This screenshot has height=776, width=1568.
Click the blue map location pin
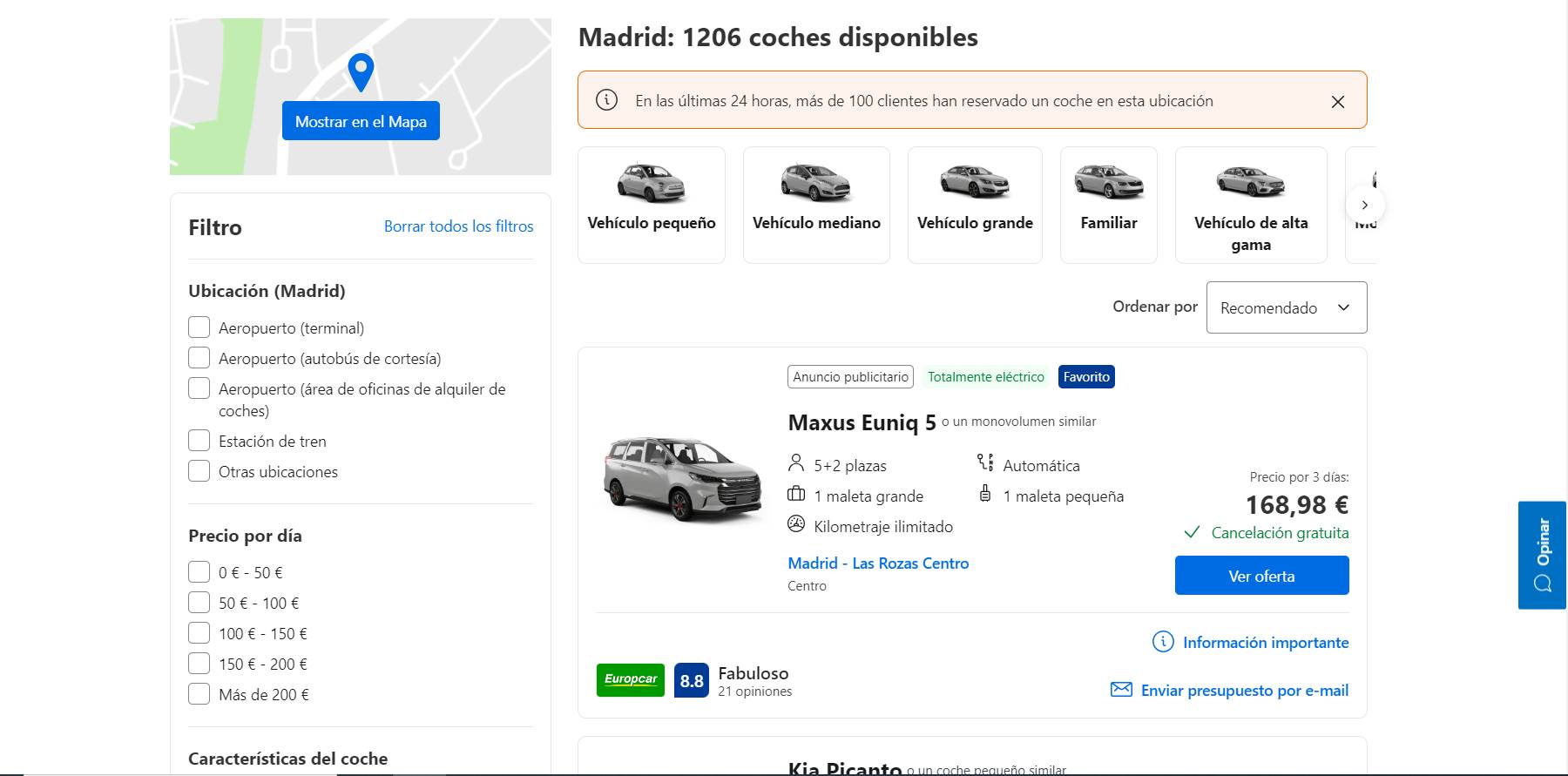pyautogui.click(x=361, y=71)
